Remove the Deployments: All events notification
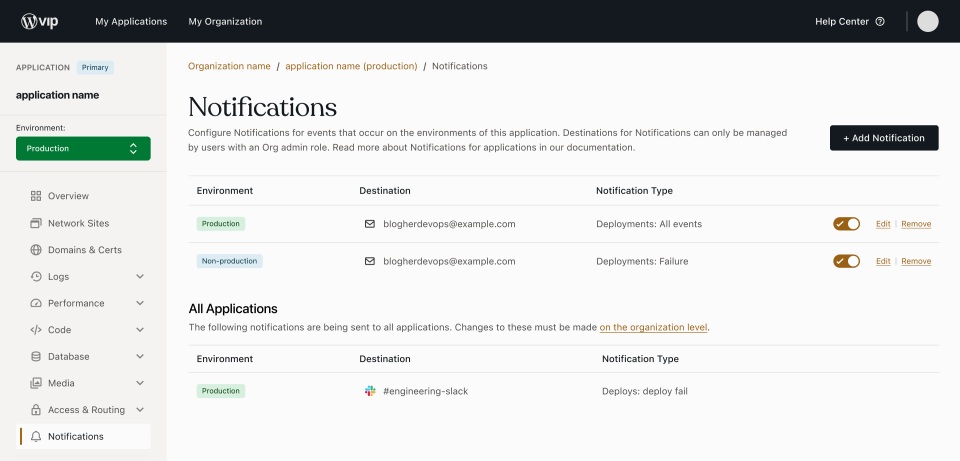The width and height of the screenshot is (960, 461). [916, 224]
